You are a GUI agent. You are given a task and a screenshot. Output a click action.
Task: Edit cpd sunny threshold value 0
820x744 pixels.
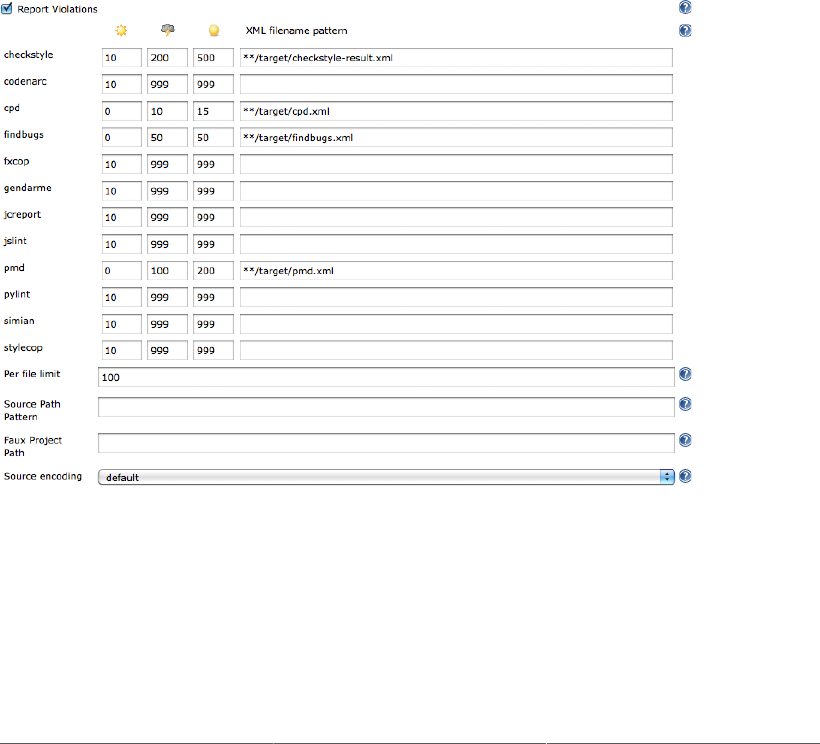point(121,111)
